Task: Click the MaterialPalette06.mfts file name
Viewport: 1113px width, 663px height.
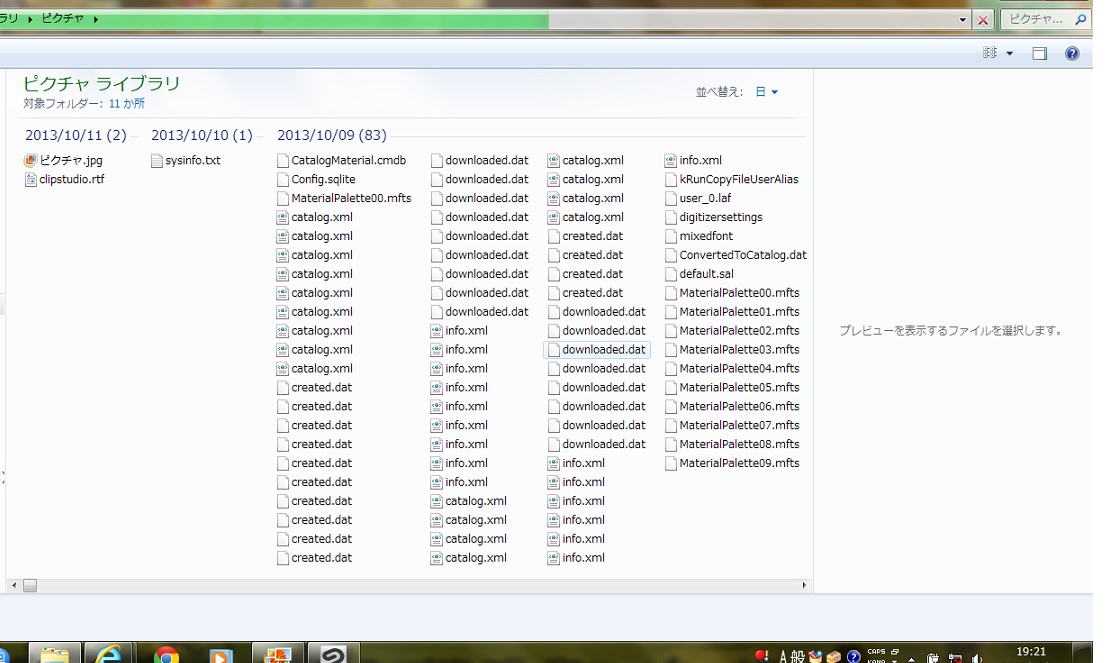Action: click(739, 406)
